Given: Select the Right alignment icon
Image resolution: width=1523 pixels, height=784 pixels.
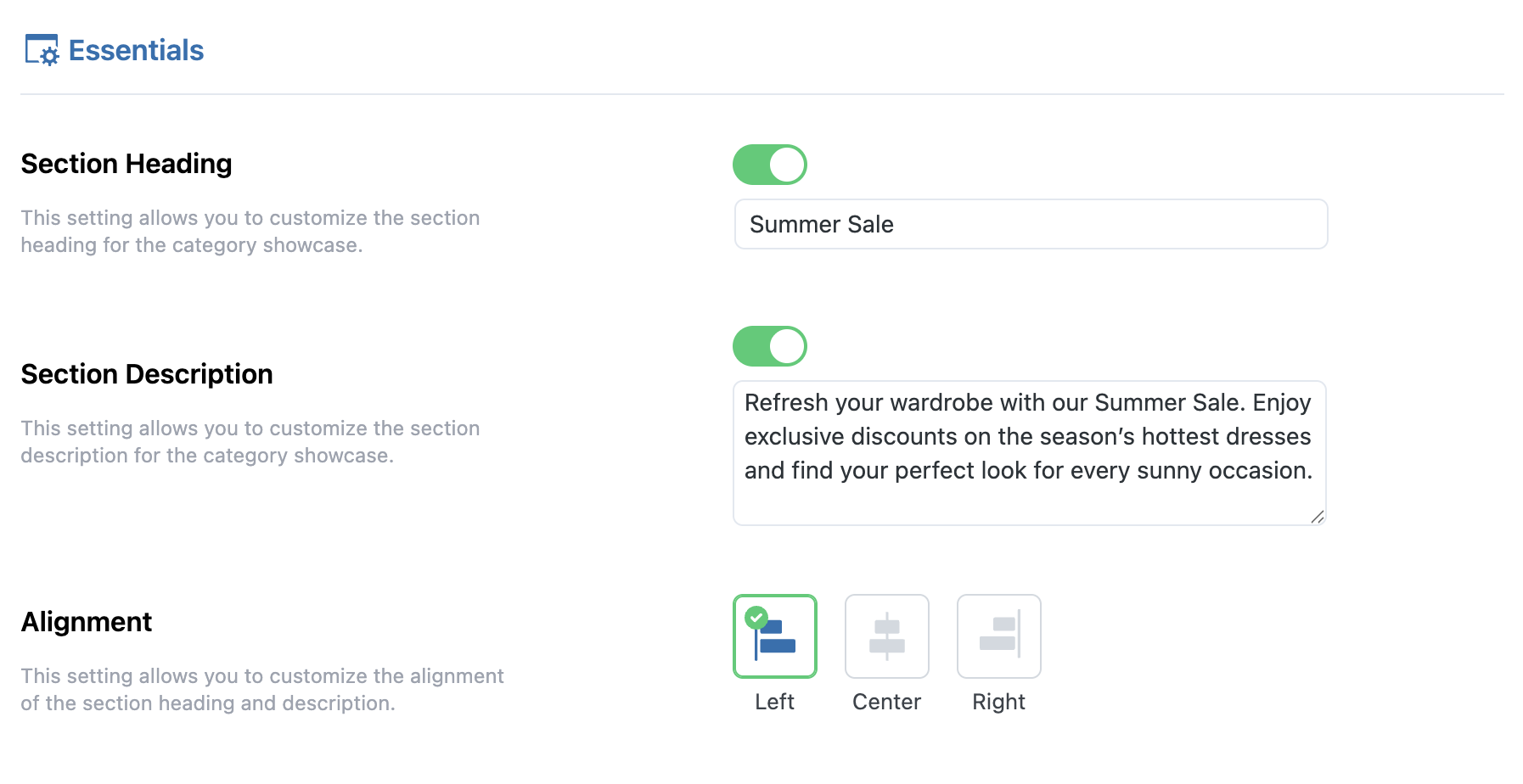Looking at the screenshot, I should coord(998,636).
